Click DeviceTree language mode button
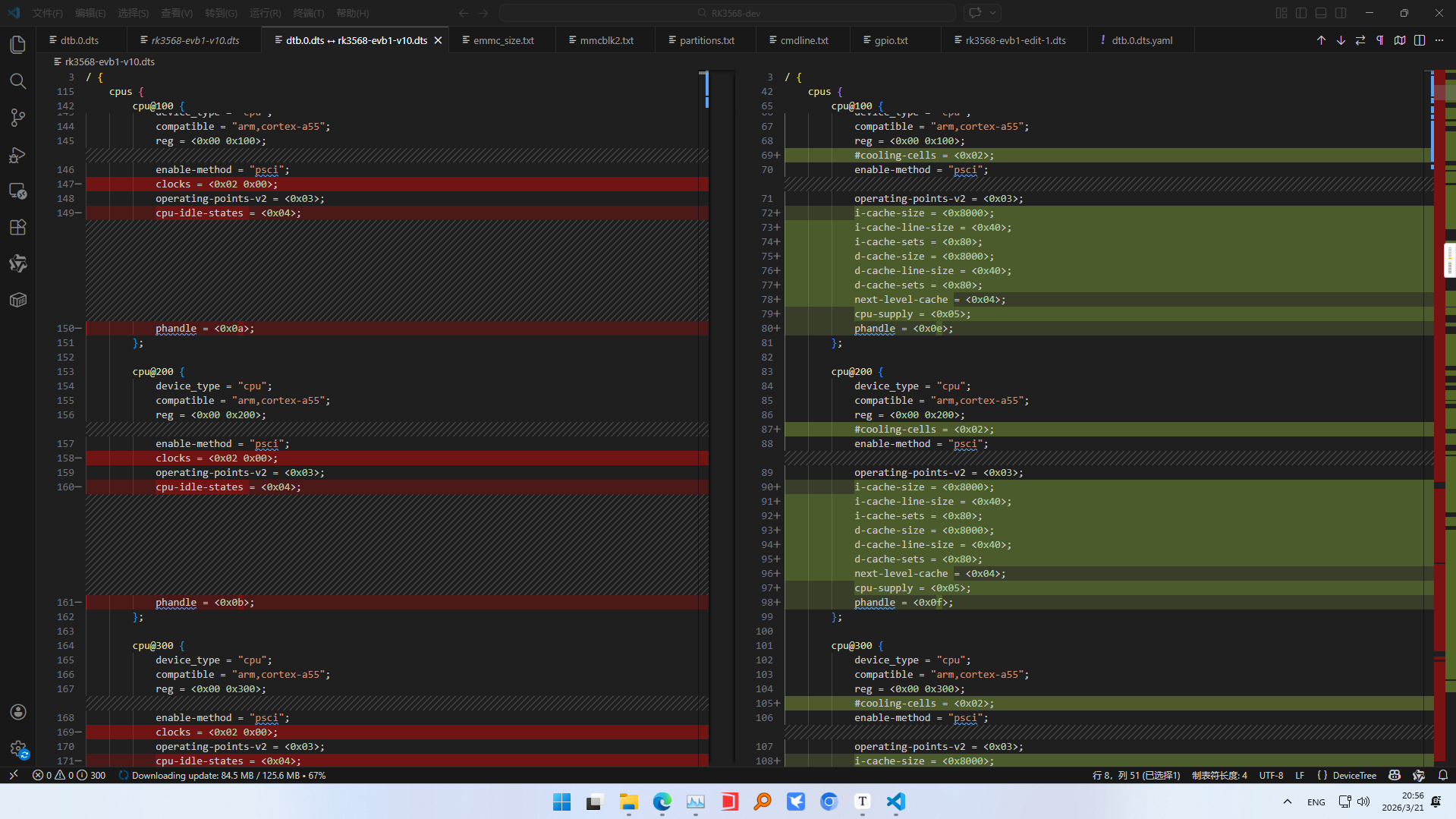The image size is (1456, 819). point(1348,775)
